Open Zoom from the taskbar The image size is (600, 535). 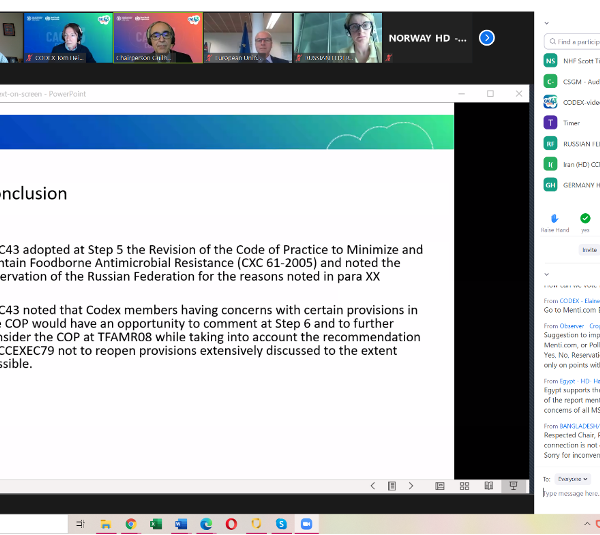click(306, 523)
